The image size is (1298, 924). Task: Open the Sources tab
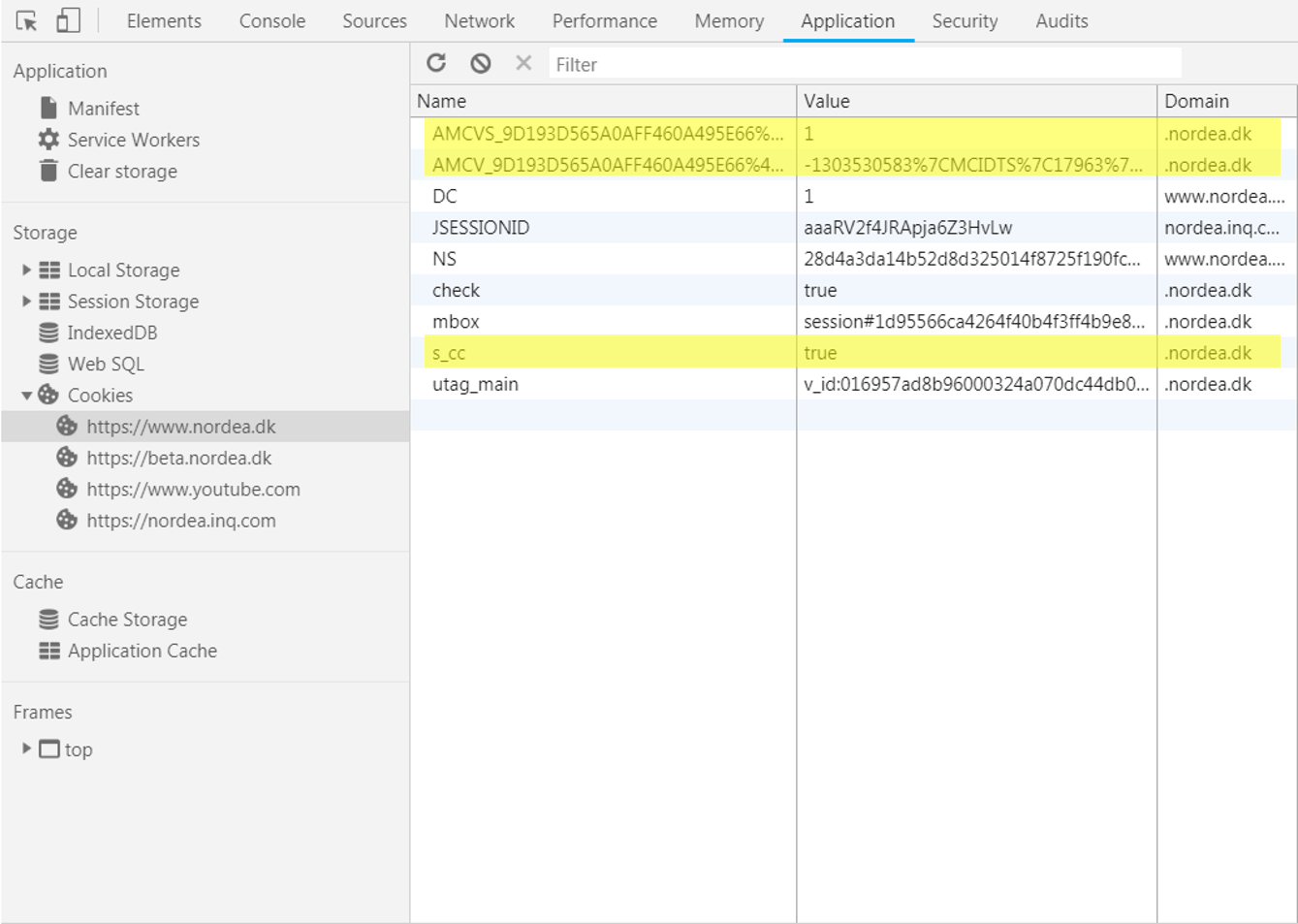(374, 20)
